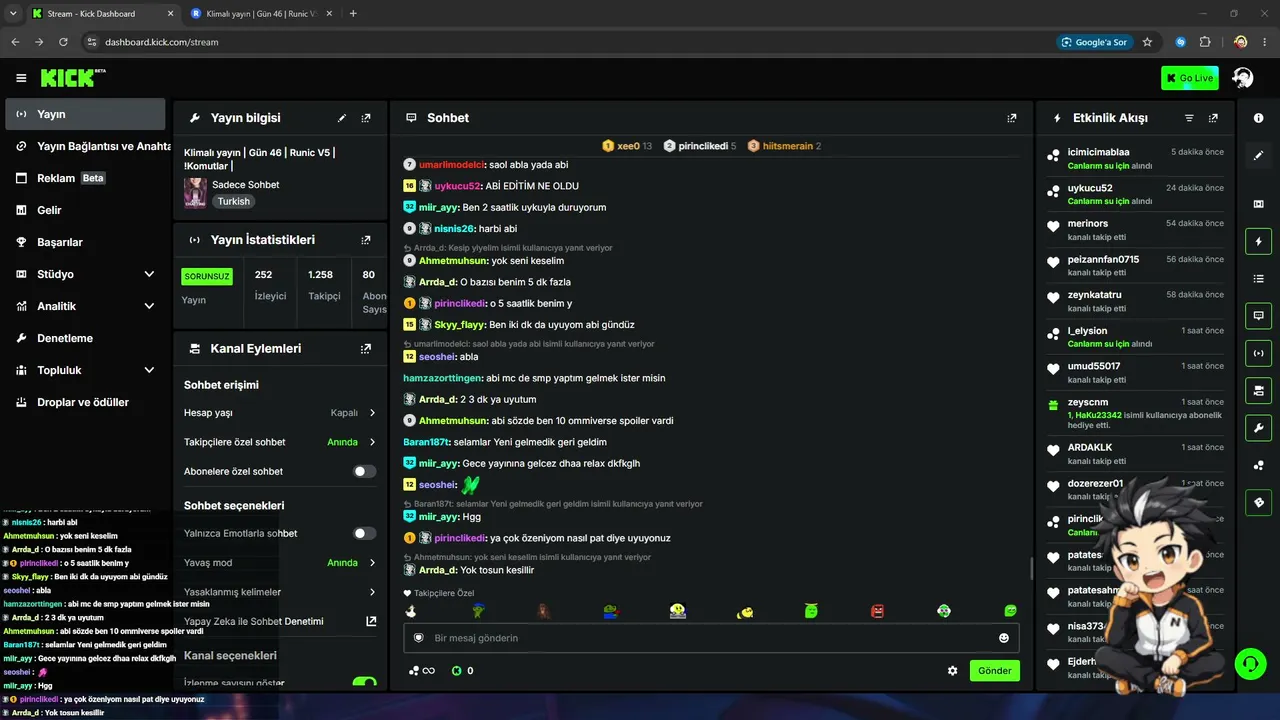Click the pinned gifter xee0 in chat header
The height and width of the screenshot is (720, 1280).
(x=627, y=146)
